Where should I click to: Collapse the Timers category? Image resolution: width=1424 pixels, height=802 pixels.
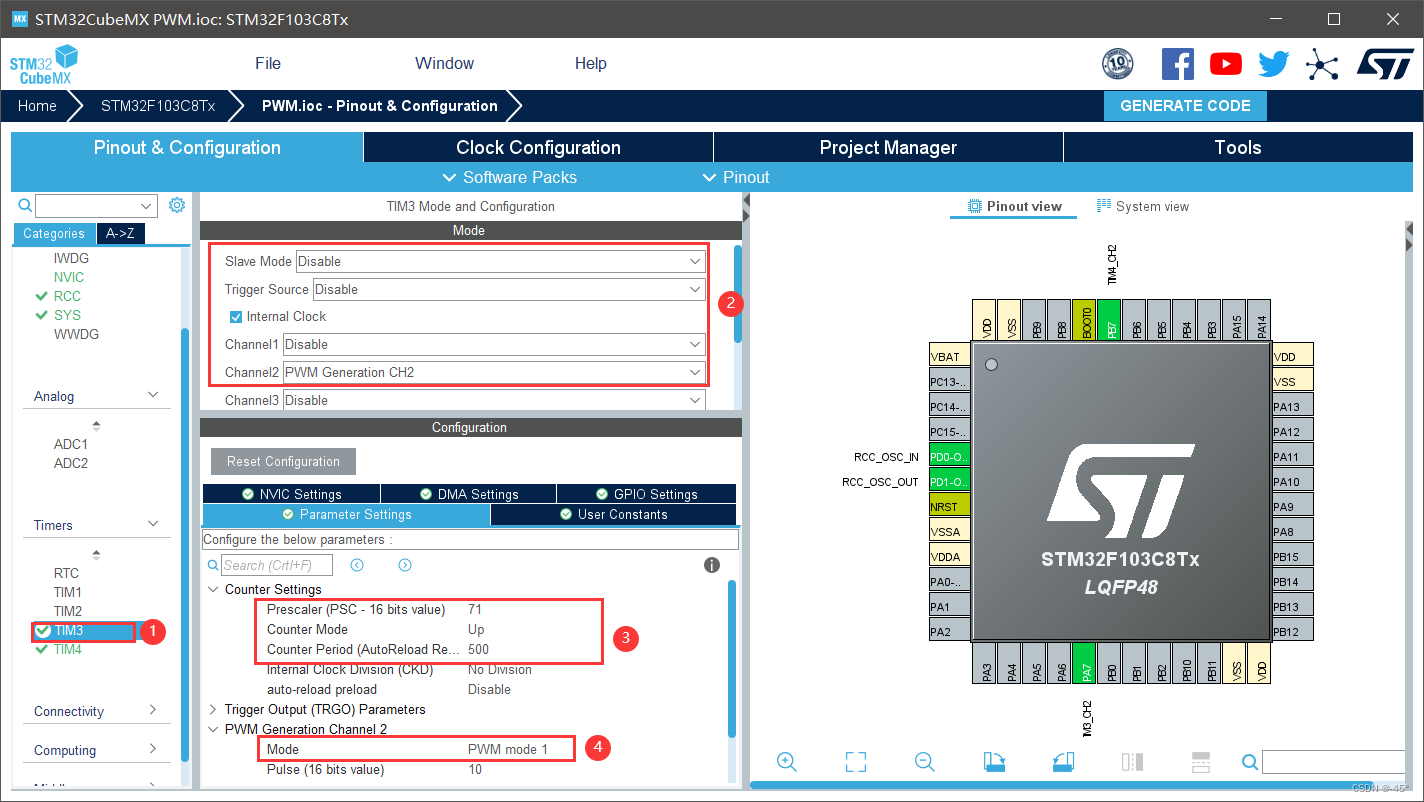coord(153,524)
